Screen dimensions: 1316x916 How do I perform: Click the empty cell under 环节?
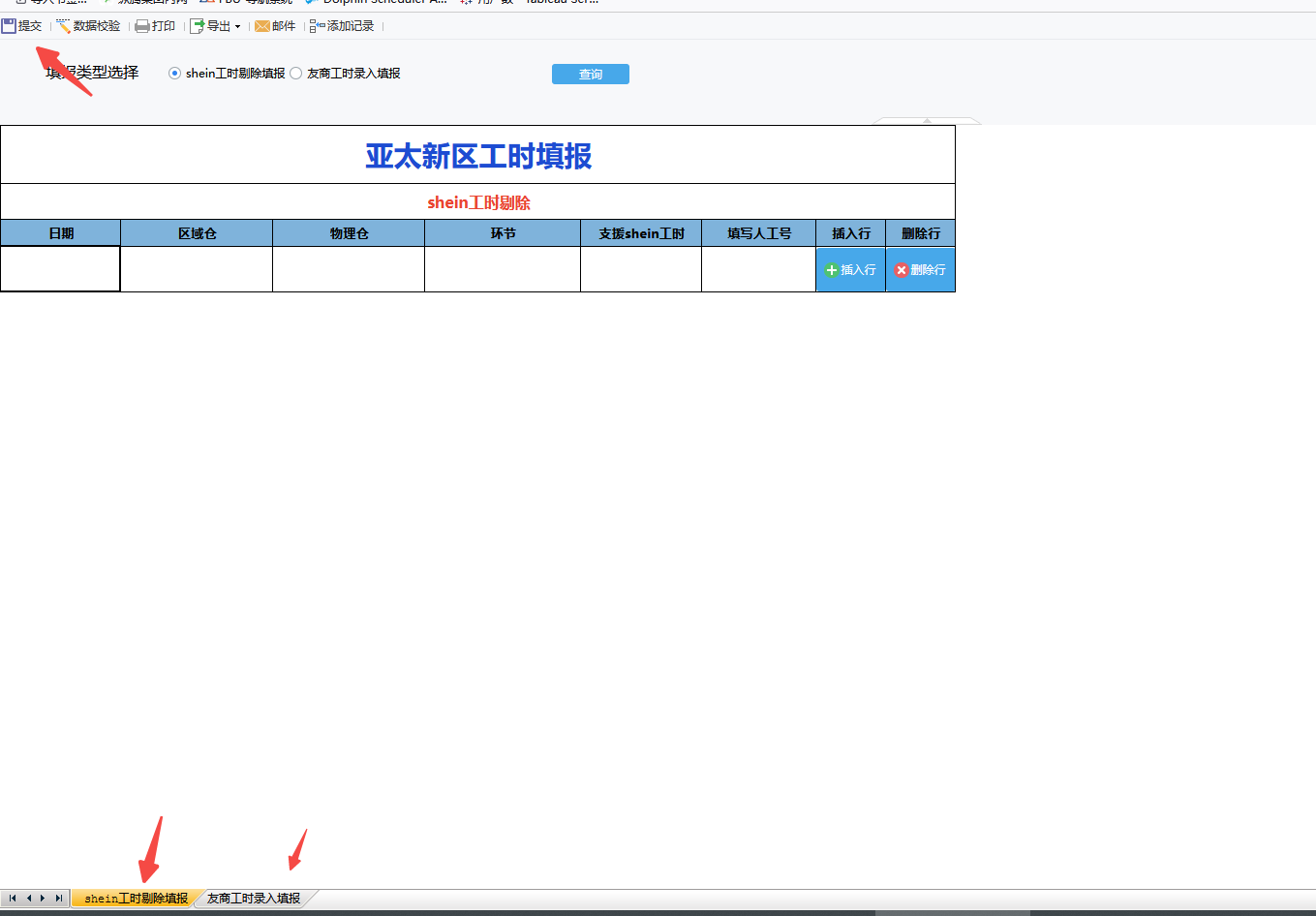[x=503, y=269]
